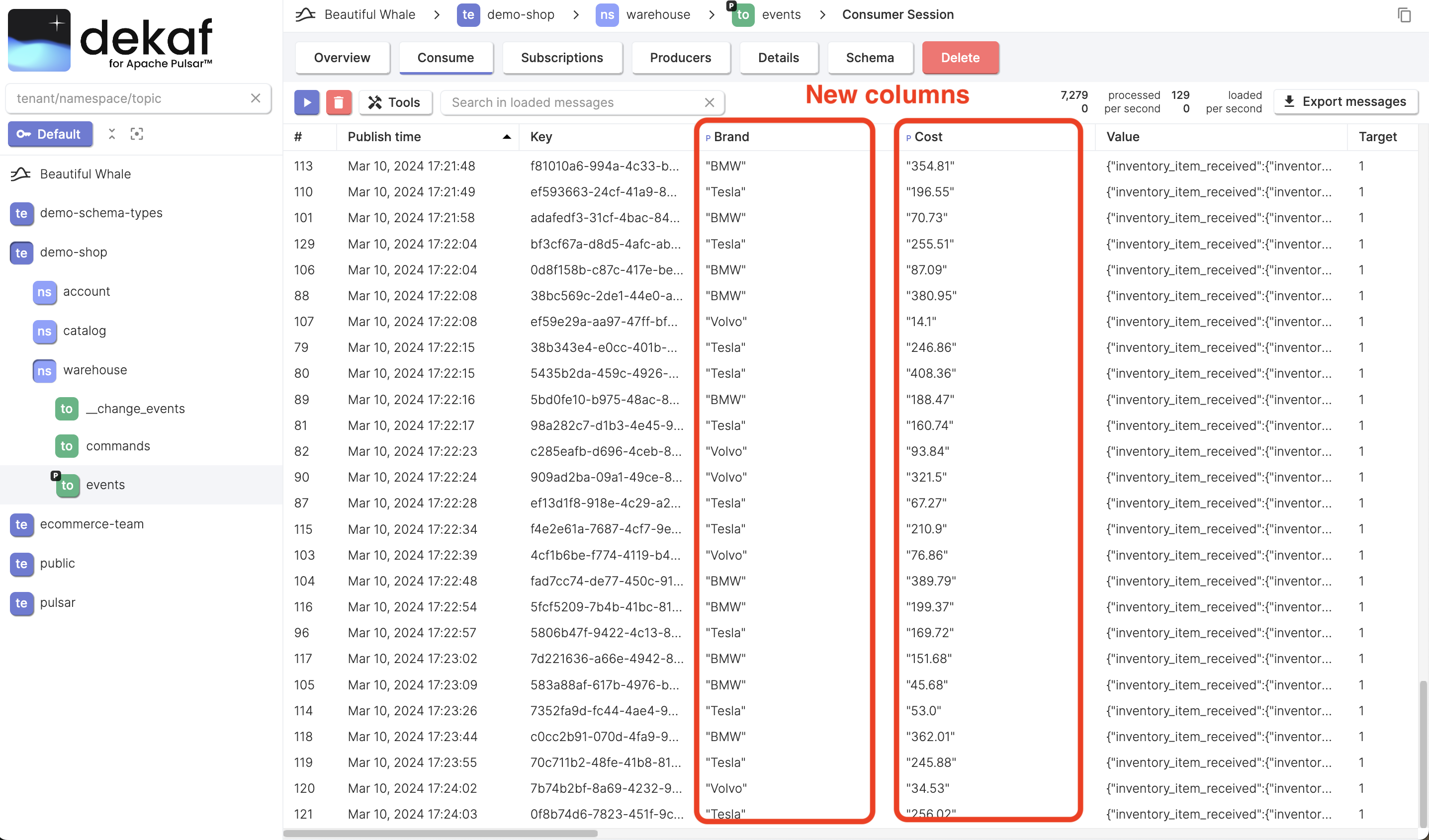Delete session with red trash icon
The image size is (1429, 840).
(x=339, y=102)
